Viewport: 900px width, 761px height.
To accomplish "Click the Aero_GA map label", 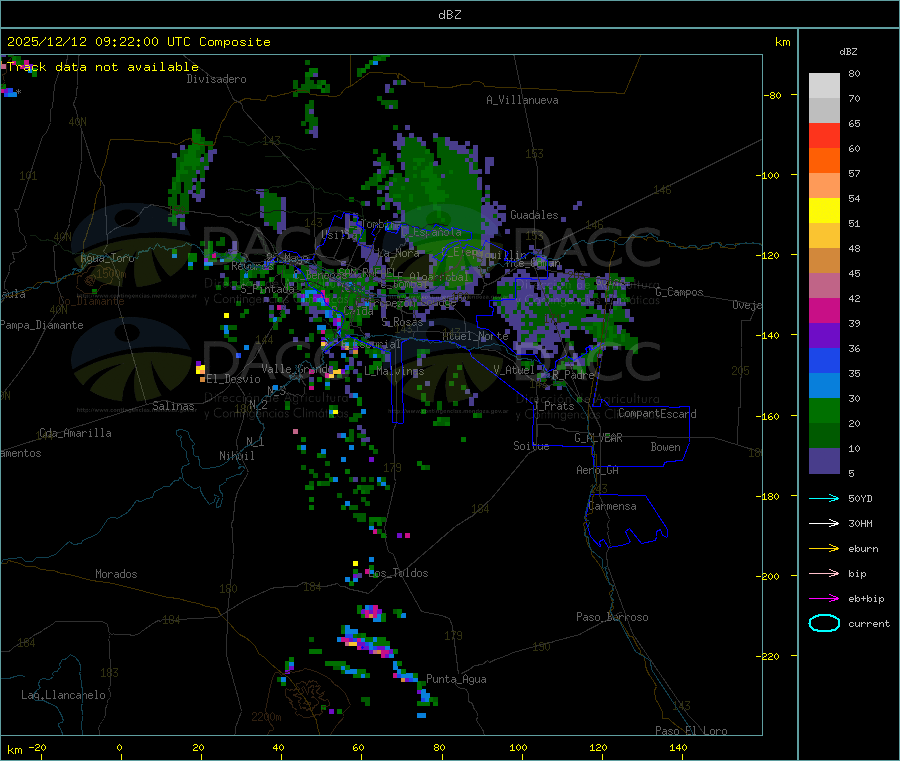I will pyautogui.click(x=598, y=470).
